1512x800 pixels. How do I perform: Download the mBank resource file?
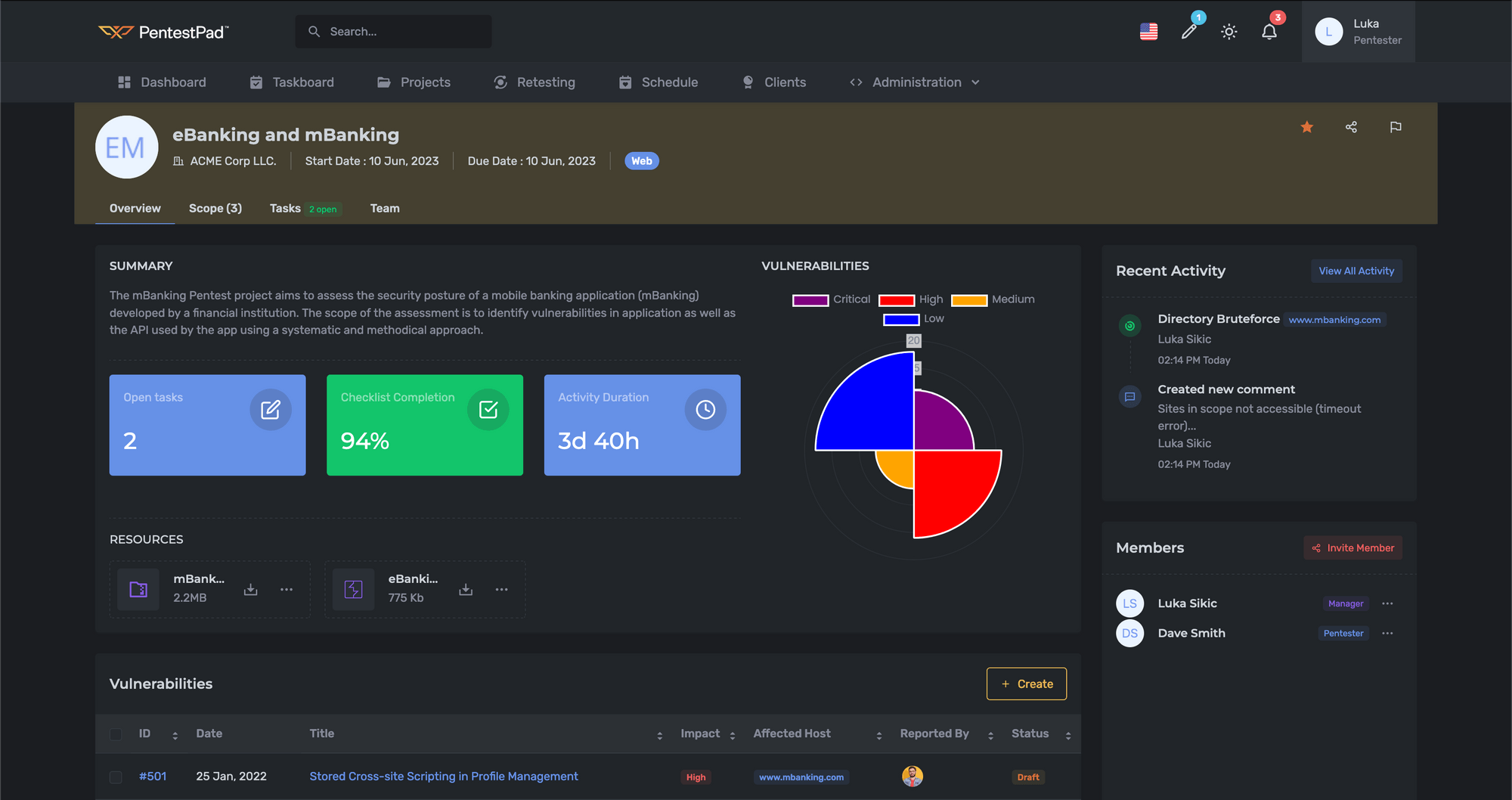(x=251, y=589)
